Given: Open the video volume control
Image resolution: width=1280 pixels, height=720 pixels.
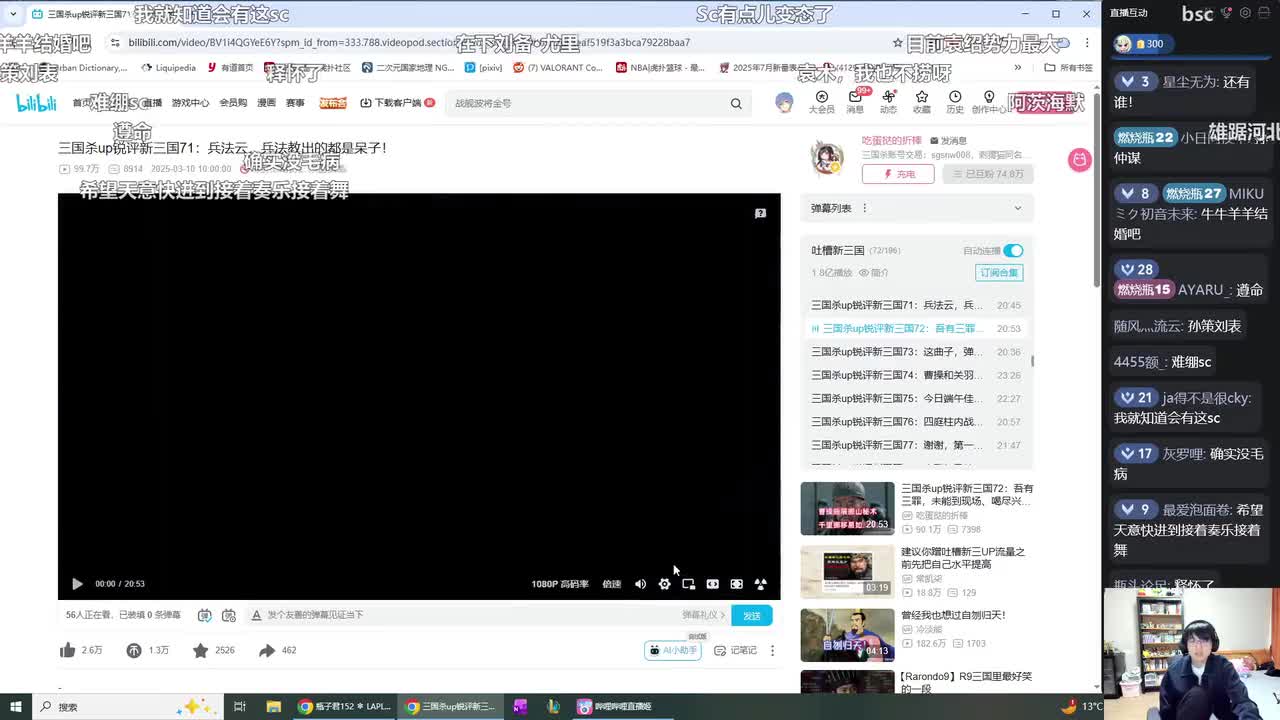Looking at the screenshot, I should point(640,584).
